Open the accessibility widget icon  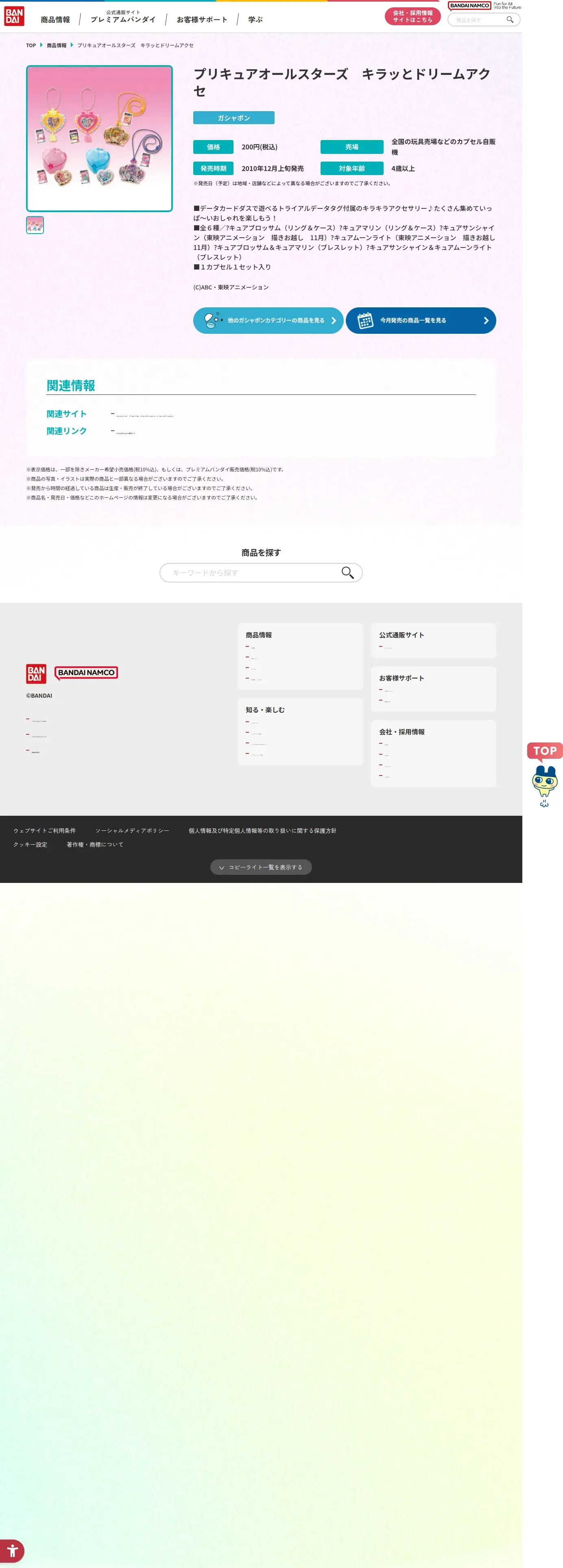[x=12, y=1550]
